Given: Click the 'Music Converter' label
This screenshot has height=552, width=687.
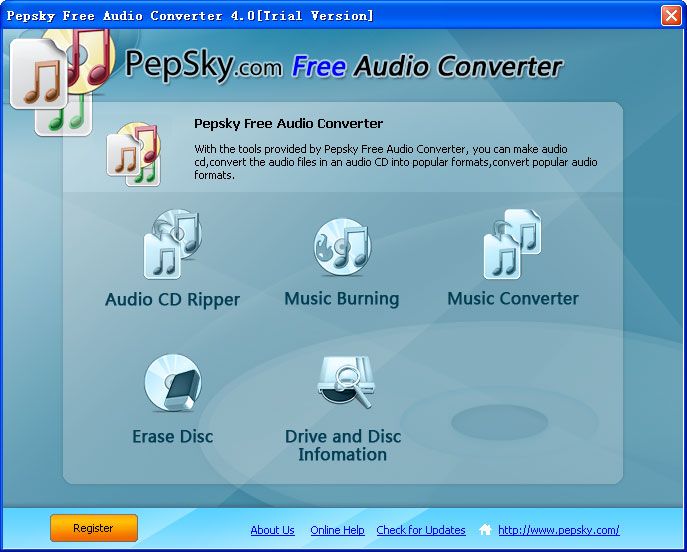Looking at the screenshot, I should click(x=513, y=299).
